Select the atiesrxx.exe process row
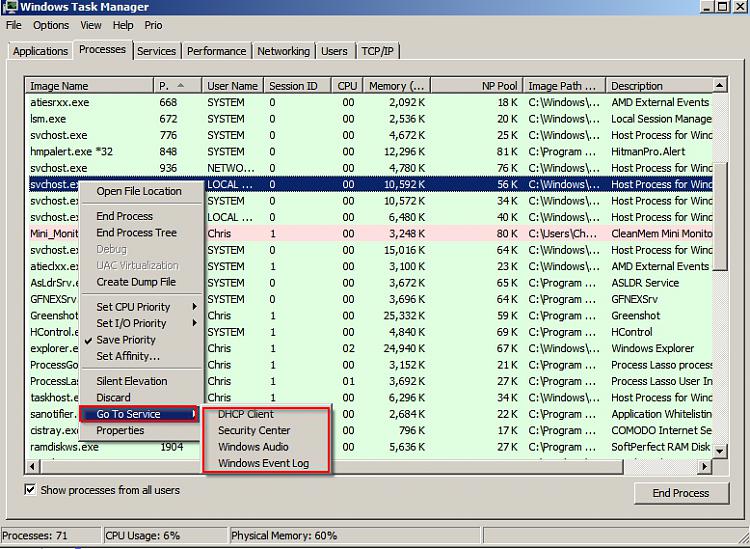 [x=369, y=102]
